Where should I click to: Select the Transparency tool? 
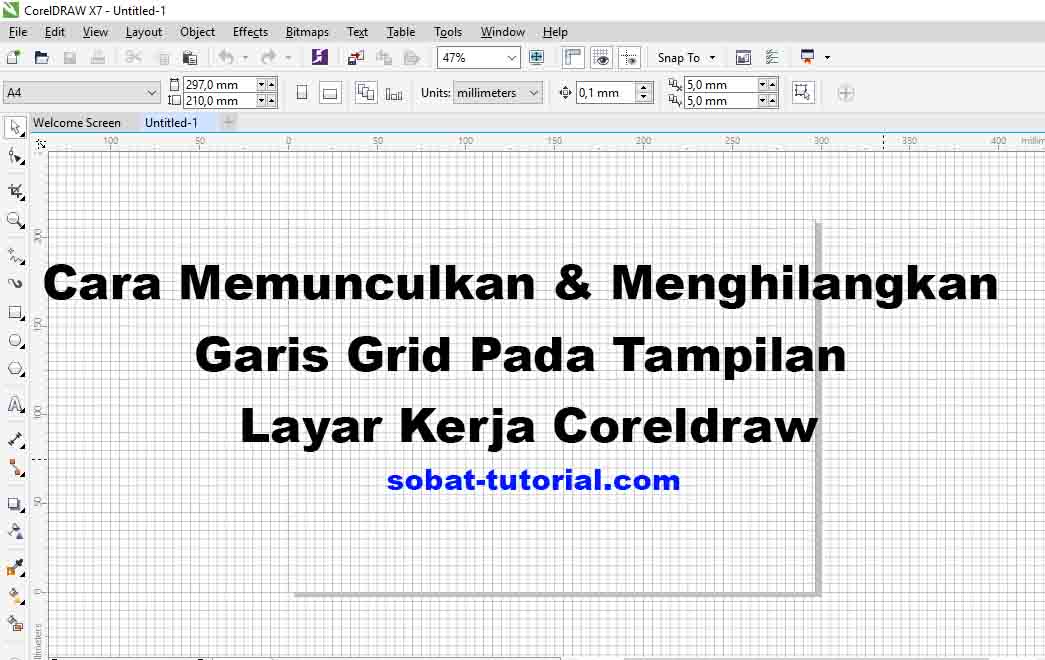(15, 531)
